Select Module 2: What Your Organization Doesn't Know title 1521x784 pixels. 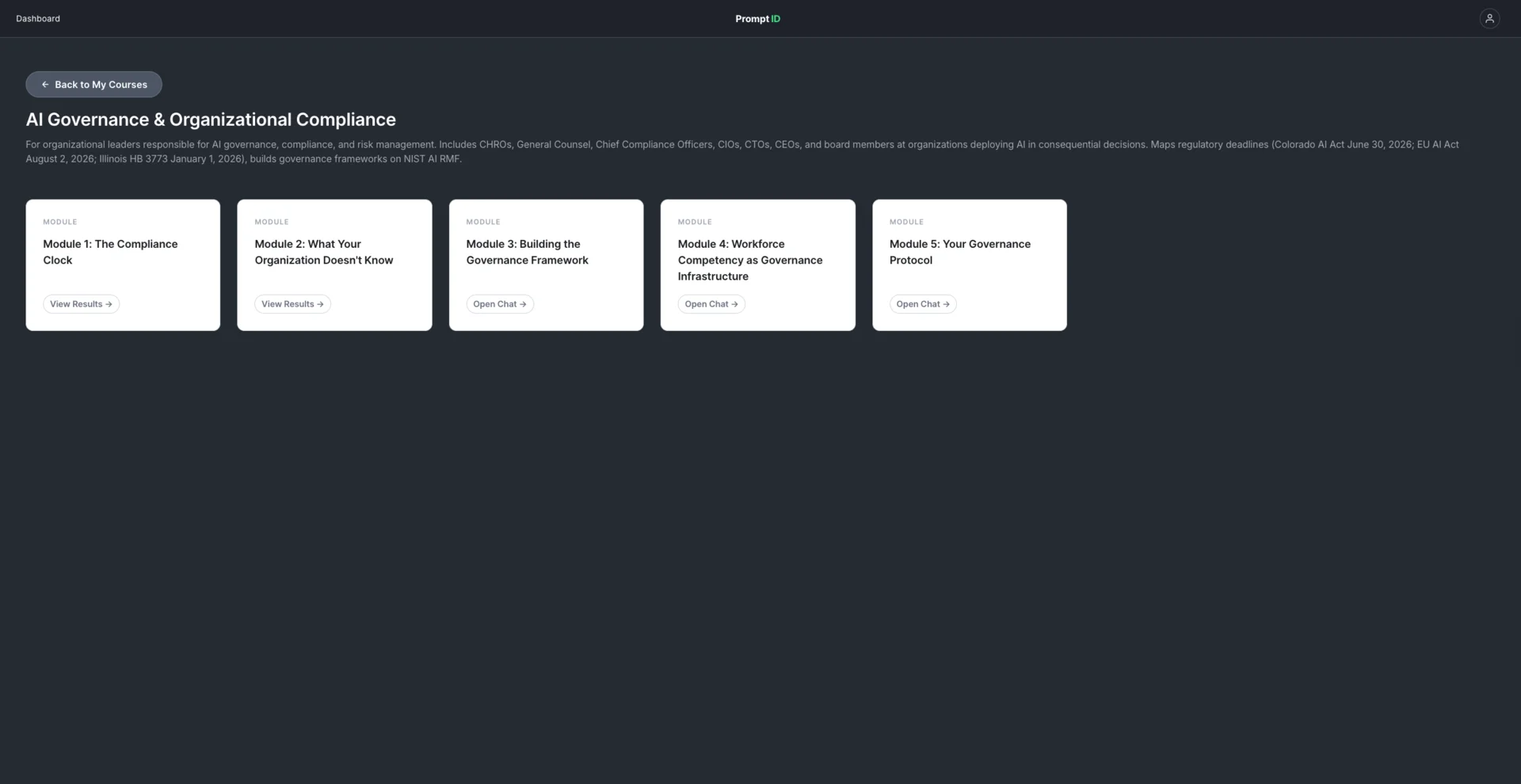coord(324,252)
